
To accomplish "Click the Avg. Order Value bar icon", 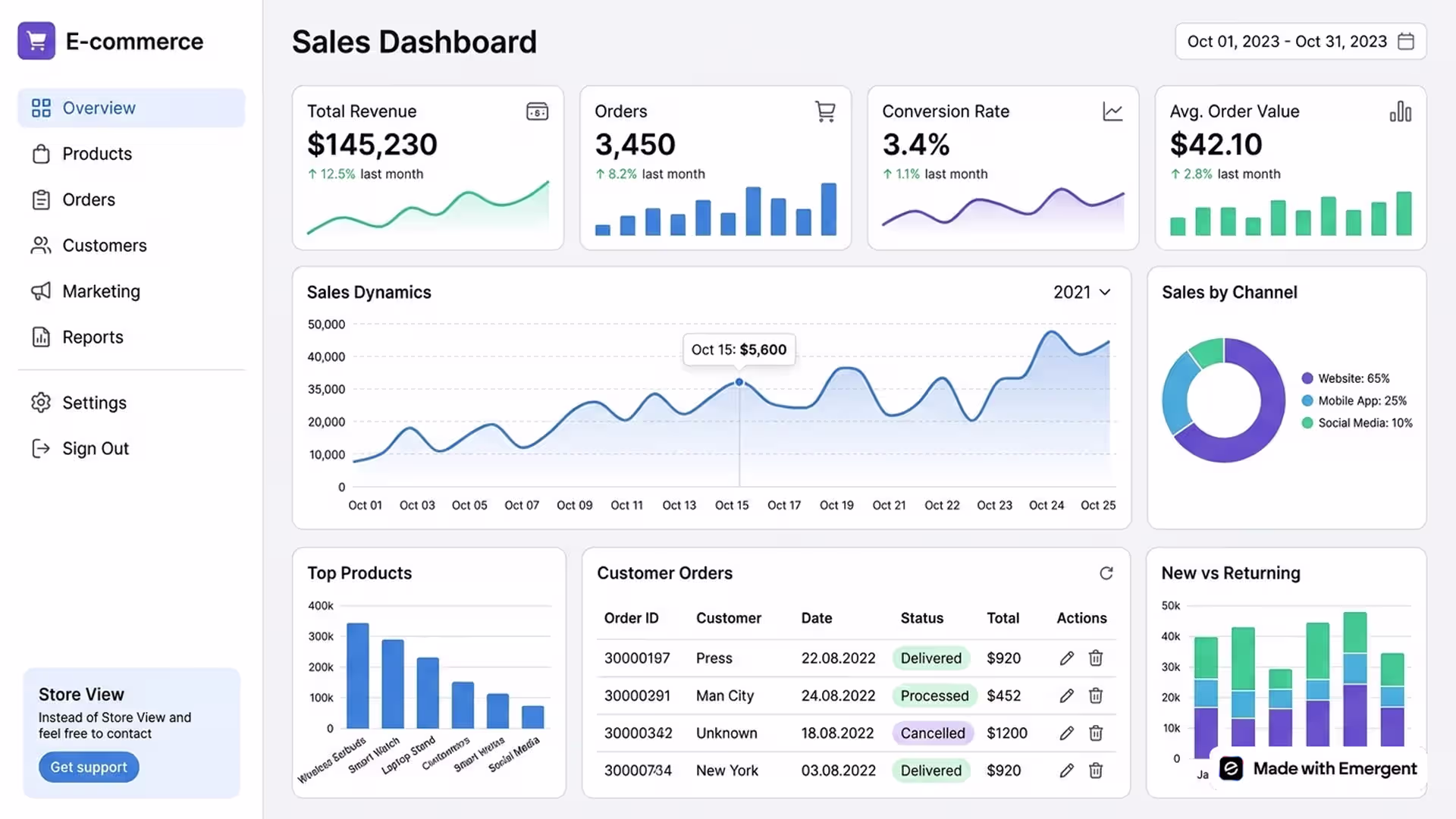I will (1401, 111).
